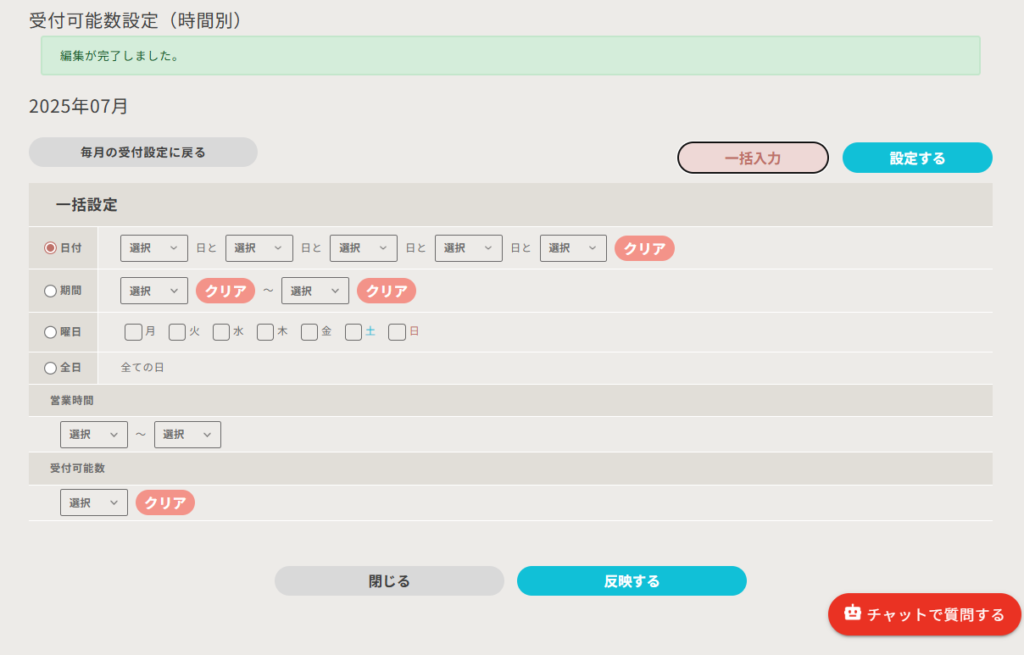This screenshot has width=1024, height=655.
Task: Enable the 土 Saturday checkbox
Action: tap(353, 332)
